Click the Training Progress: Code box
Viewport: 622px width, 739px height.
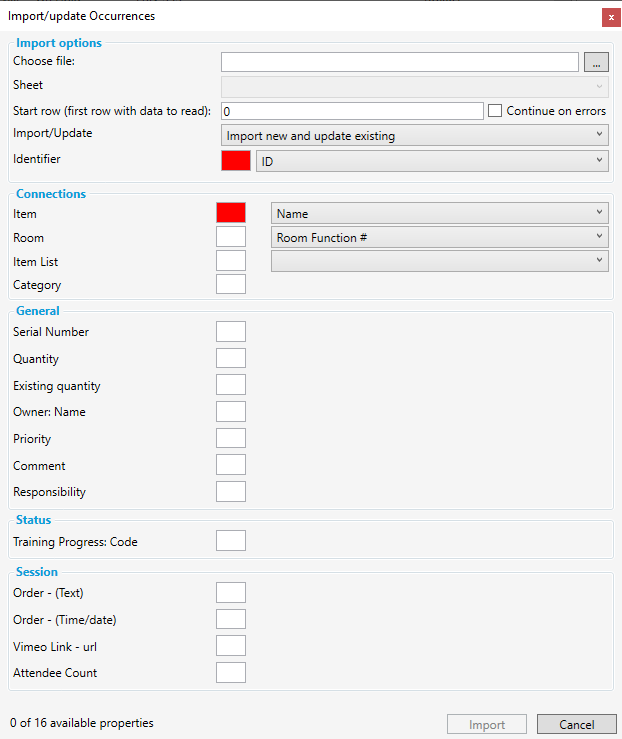click(x=231, y=542)
